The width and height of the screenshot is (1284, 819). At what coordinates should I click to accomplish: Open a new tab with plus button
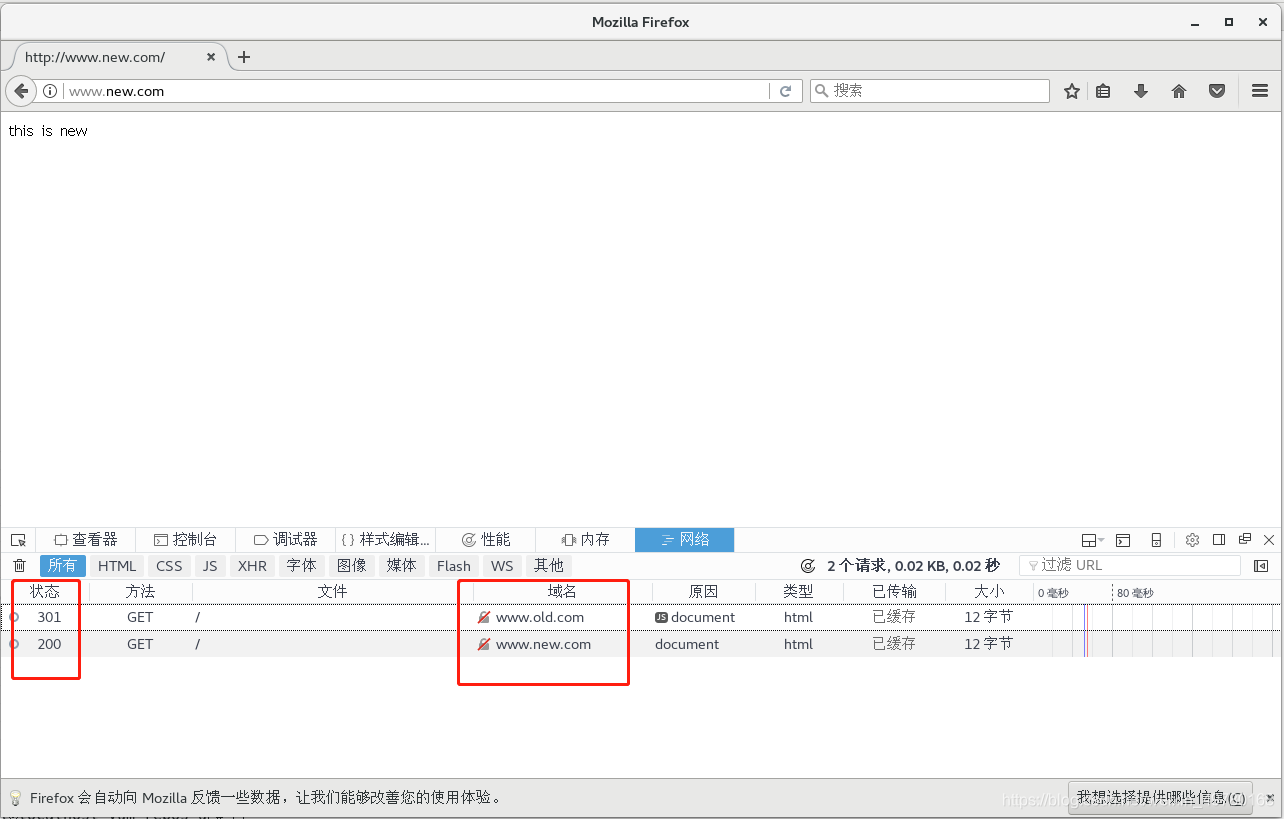click(x=244, y=57)
